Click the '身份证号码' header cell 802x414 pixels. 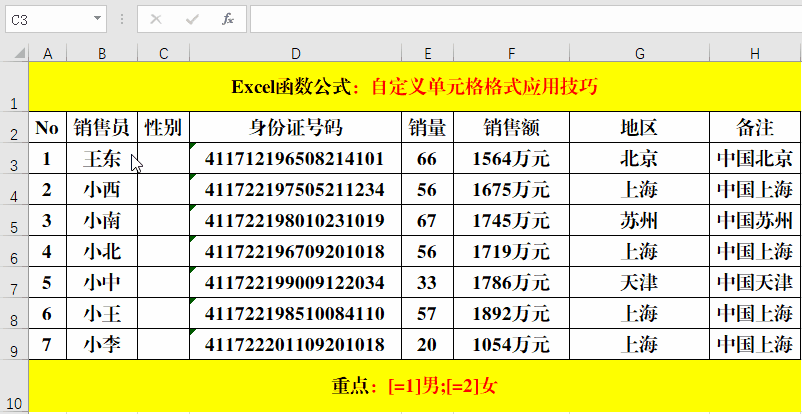(295, 127)
